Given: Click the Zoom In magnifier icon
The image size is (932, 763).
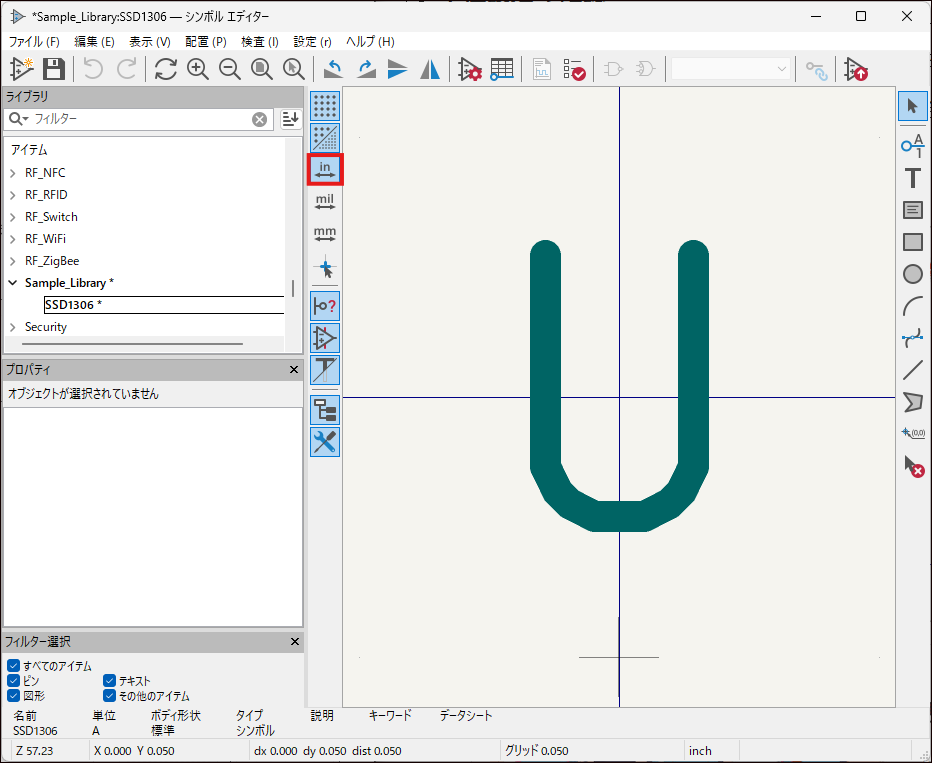Looking at the screenshot, I should 198,69.
